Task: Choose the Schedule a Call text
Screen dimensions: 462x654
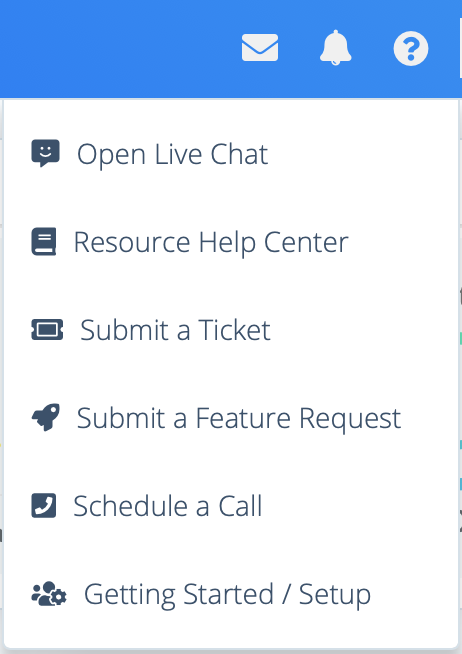Action: (x=168, y=506)
